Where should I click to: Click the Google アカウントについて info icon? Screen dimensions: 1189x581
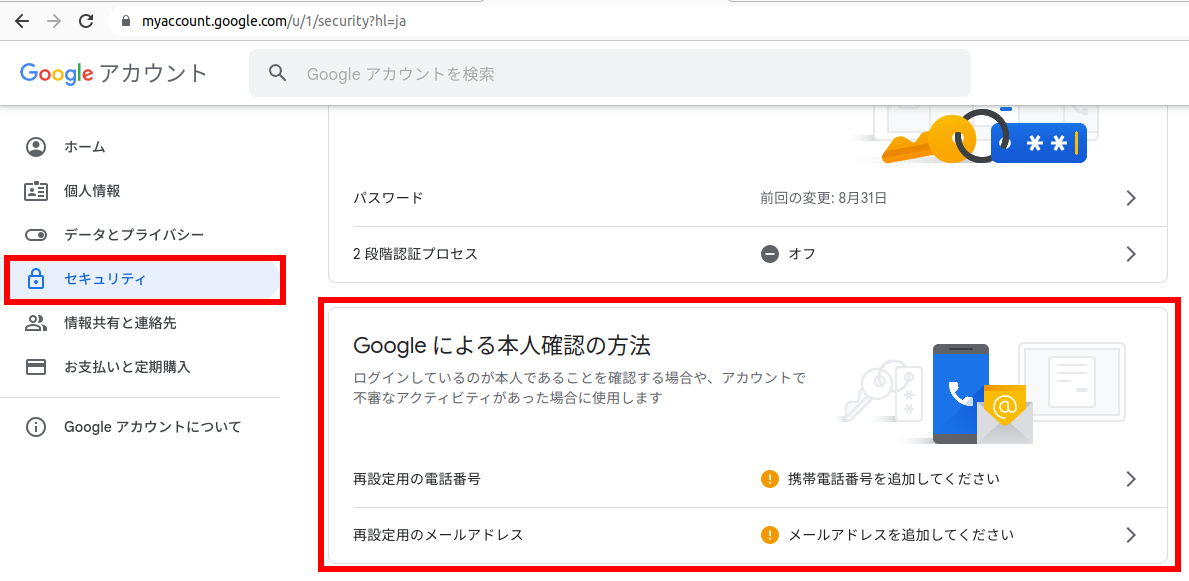[36, 427]
